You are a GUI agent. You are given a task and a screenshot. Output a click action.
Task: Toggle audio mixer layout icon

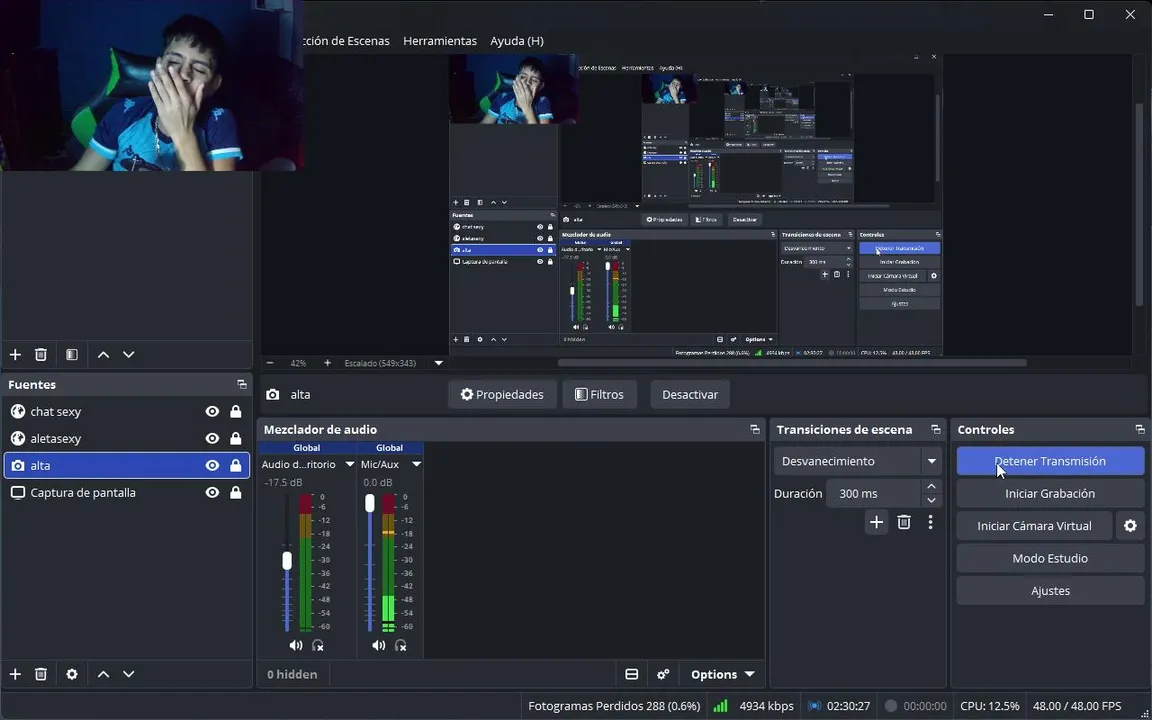pos(631,674)
